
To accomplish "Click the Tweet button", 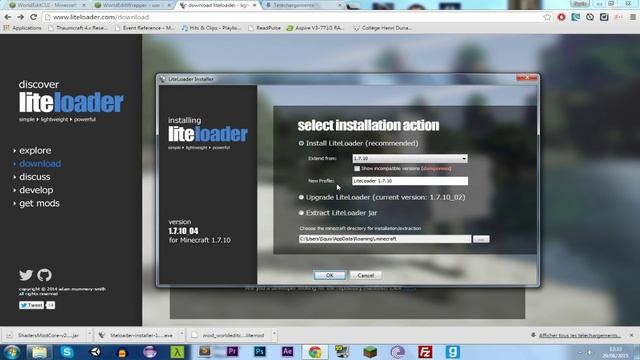I will pyautogui.click(x=31, y=305).
